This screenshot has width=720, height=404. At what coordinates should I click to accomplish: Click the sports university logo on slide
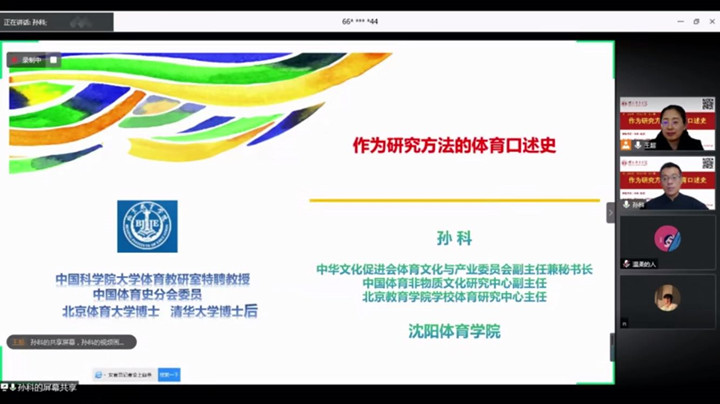(x=147, y=226)
